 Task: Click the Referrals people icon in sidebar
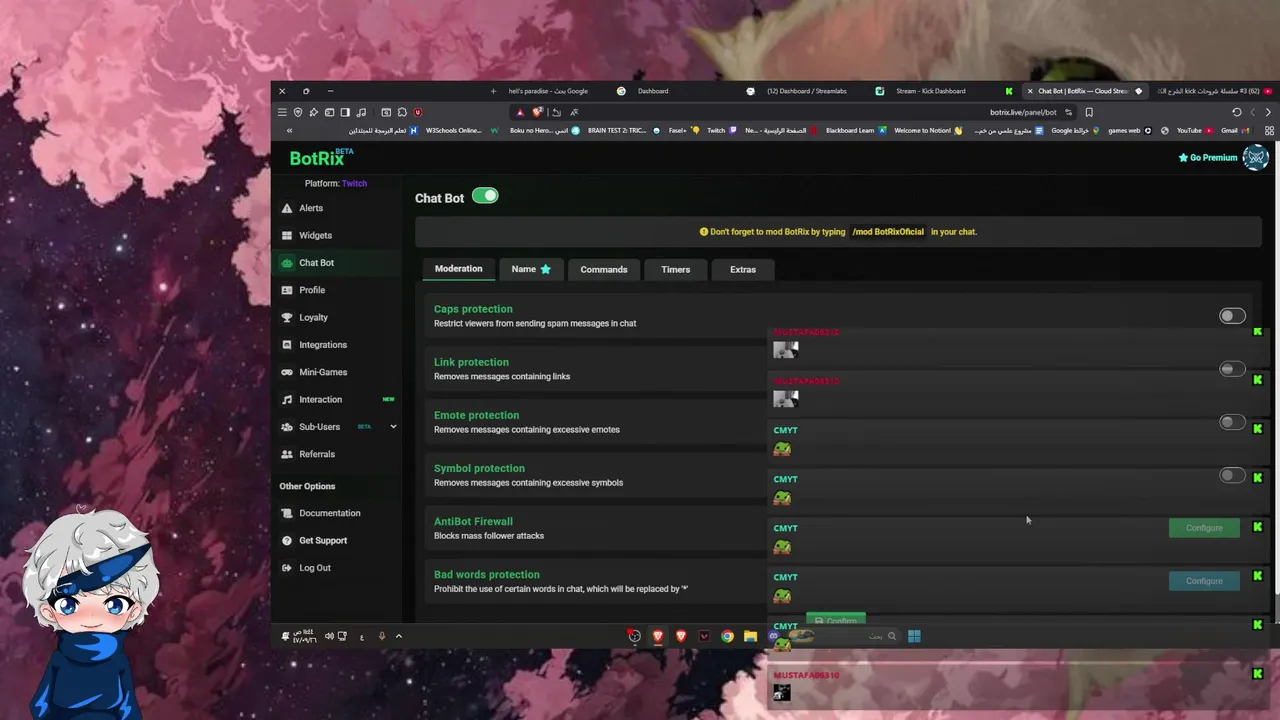pyautogui.click(x=287, y=454)
